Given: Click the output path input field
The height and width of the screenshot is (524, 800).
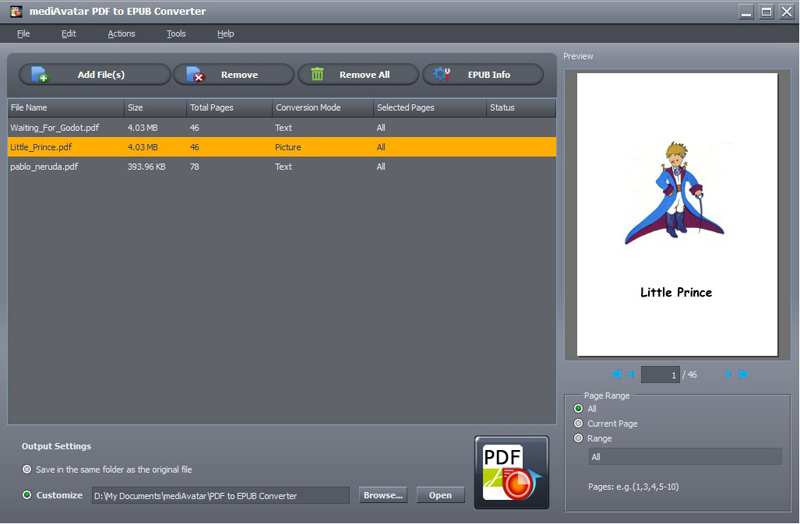Looking at the screenshot, I should pos(220,495).
